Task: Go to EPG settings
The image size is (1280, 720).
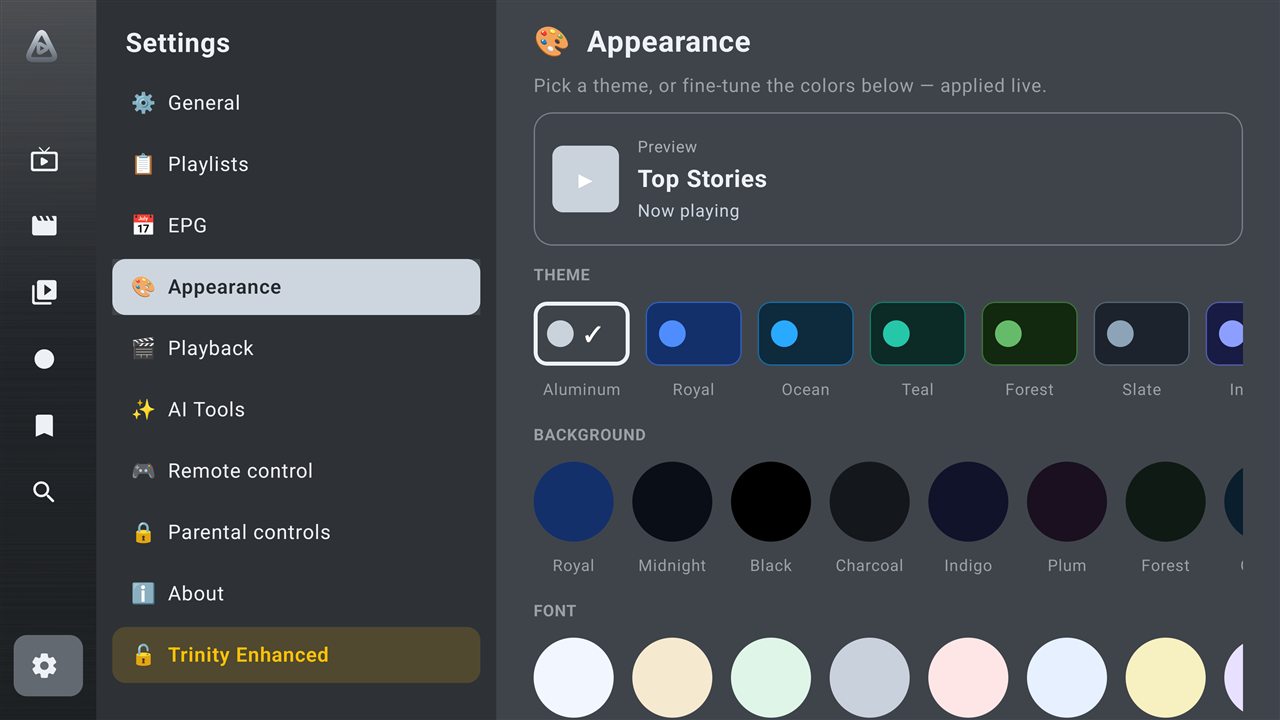Action: [296, 225]
